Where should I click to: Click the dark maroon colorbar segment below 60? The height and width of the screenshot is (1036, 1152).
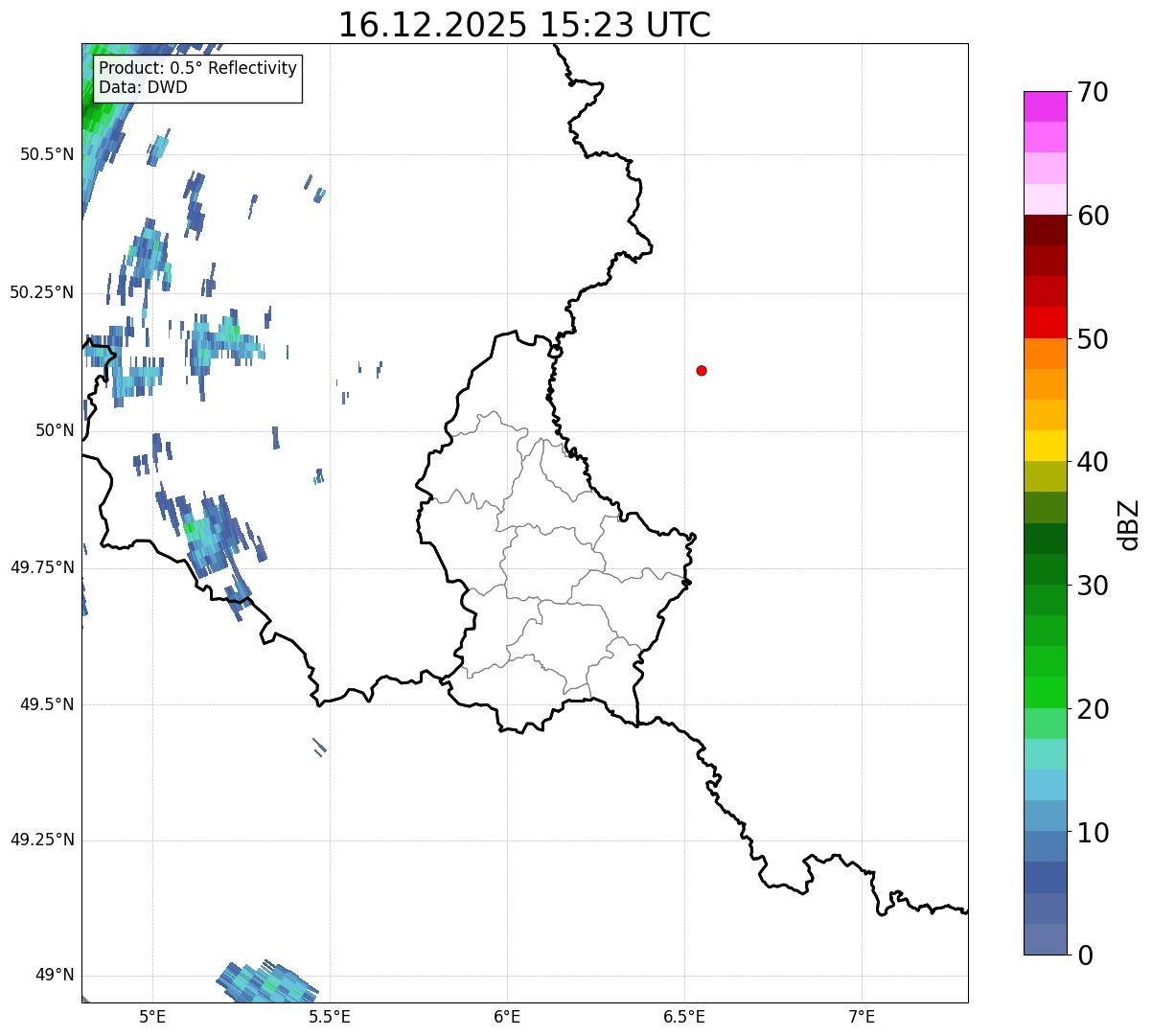click(x=1046, y=230)
